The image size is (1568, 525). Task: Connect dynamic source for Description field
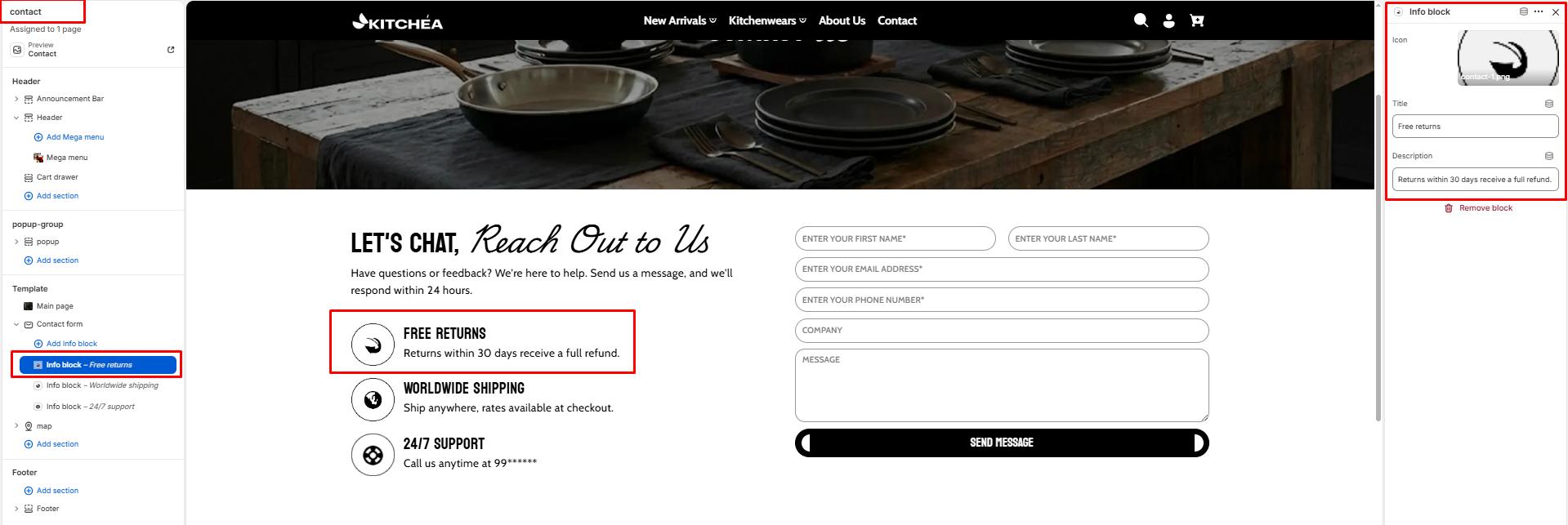pyautogui.click(x=1548, y=156)
